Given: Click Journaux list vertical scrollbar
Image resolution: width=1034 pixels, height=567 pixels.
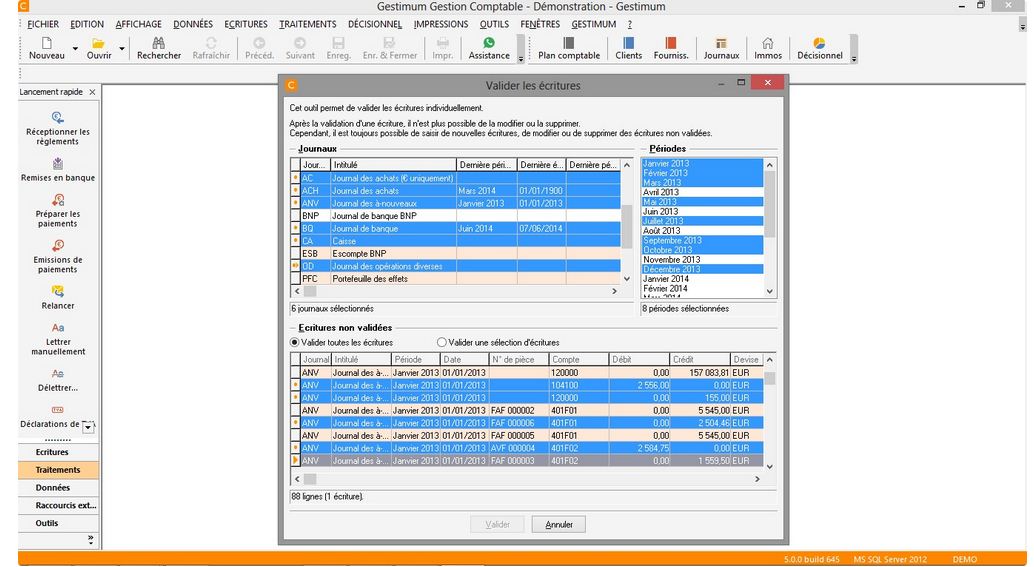Looking at the screenshot, I should [x=626, y=222].
